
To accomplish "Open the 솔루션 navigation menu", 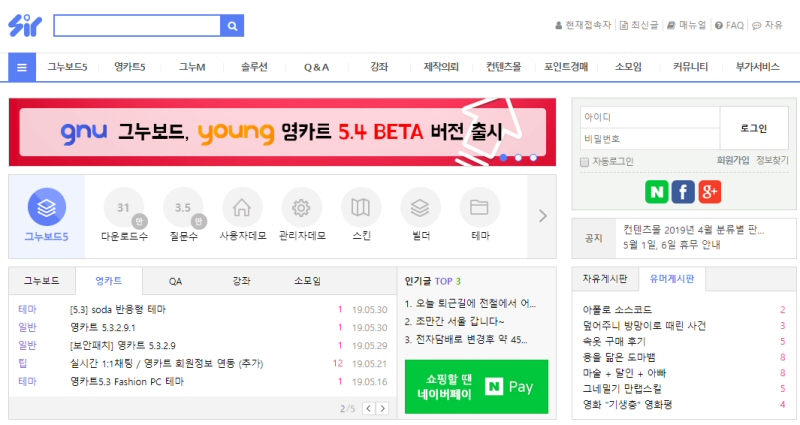I will click(254, 67).
